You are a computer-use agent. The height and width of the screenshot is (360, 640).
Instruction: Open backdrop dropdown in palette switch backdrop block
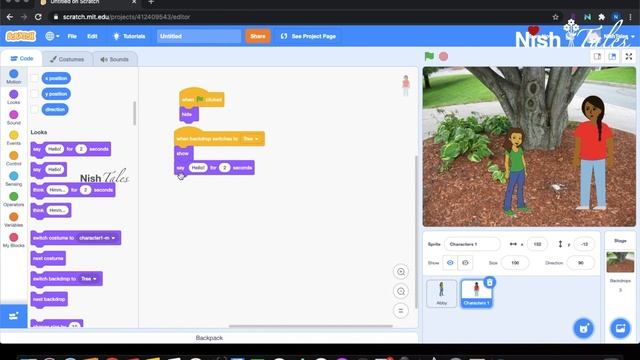coord(89,279)
